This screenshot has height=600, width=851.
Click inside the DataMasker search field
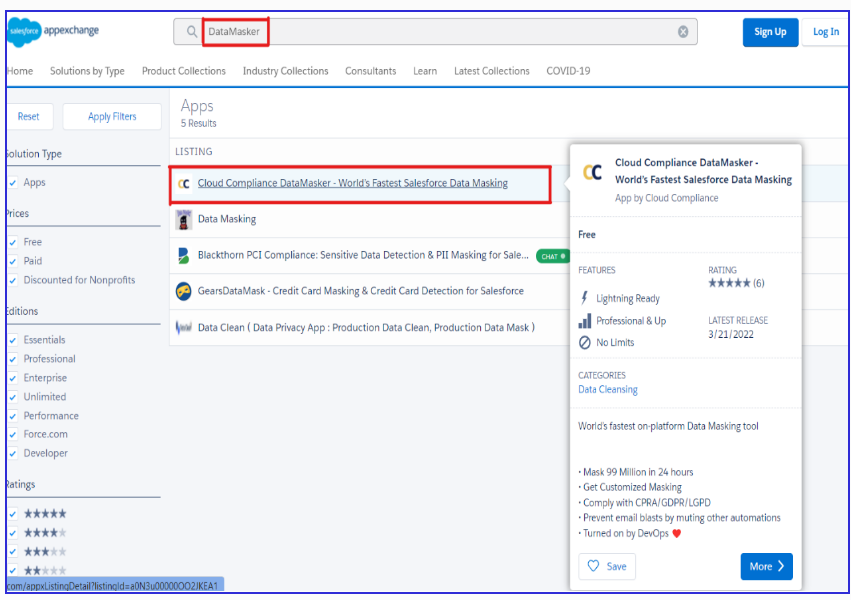point(300,31)
